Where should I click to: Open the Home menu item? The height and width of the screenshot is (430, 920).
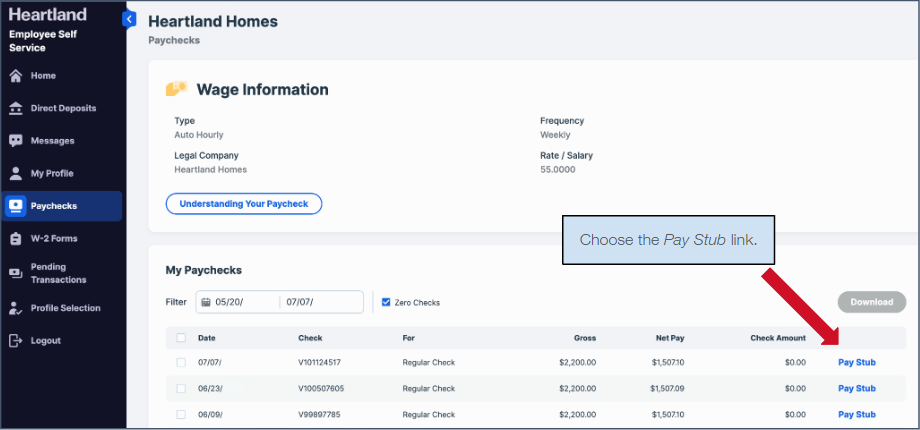[43, 76]
